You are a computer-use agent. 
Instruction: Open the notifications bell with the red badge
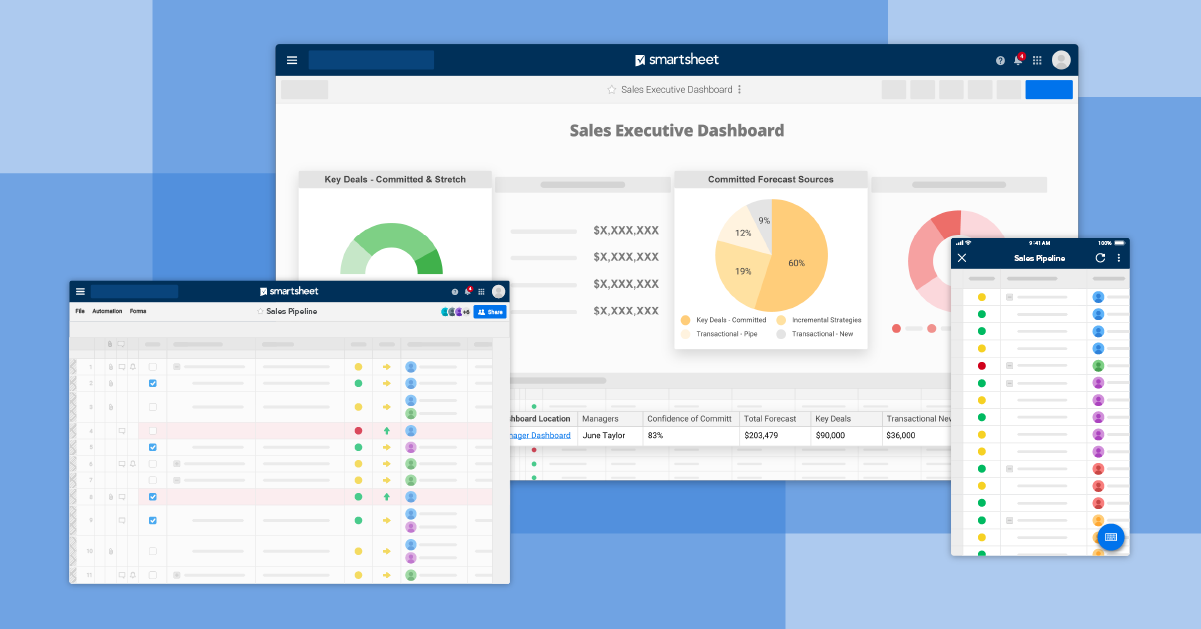(1017, 60)
